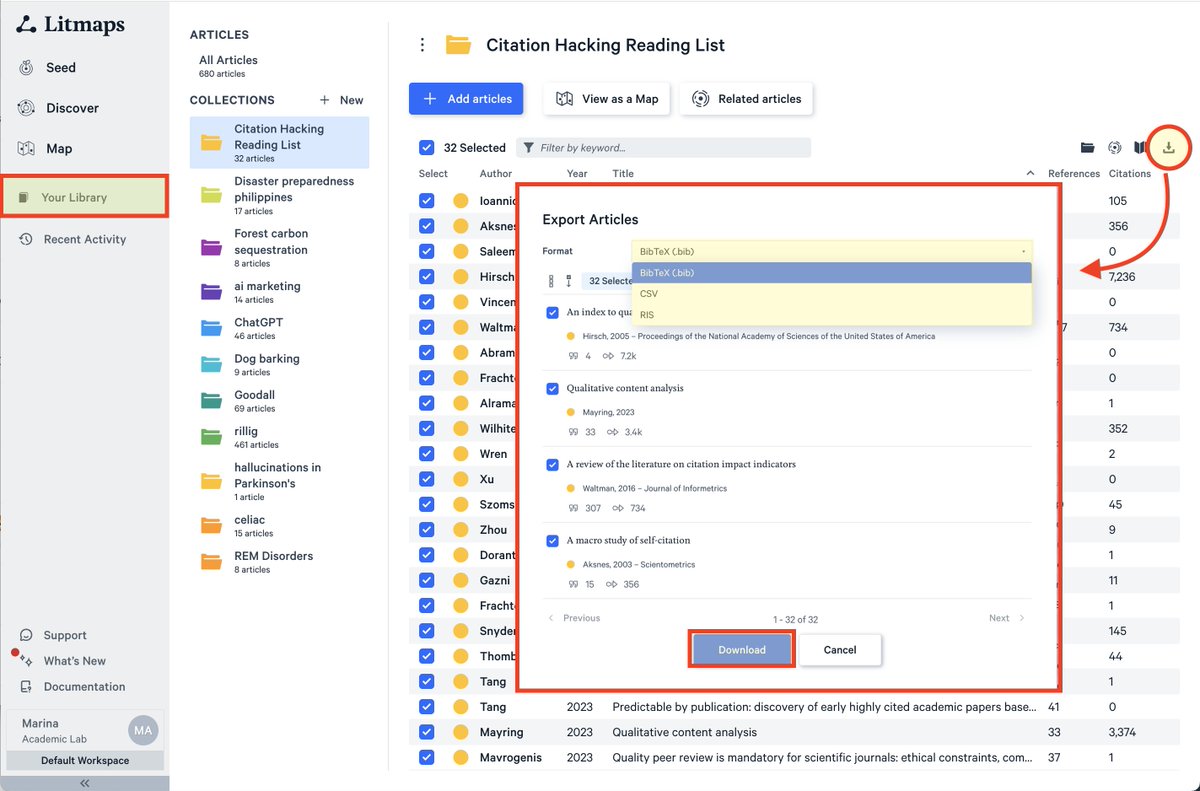Open the rillig collection folder
Screen dimensions: 1200x791
point(279,437)
